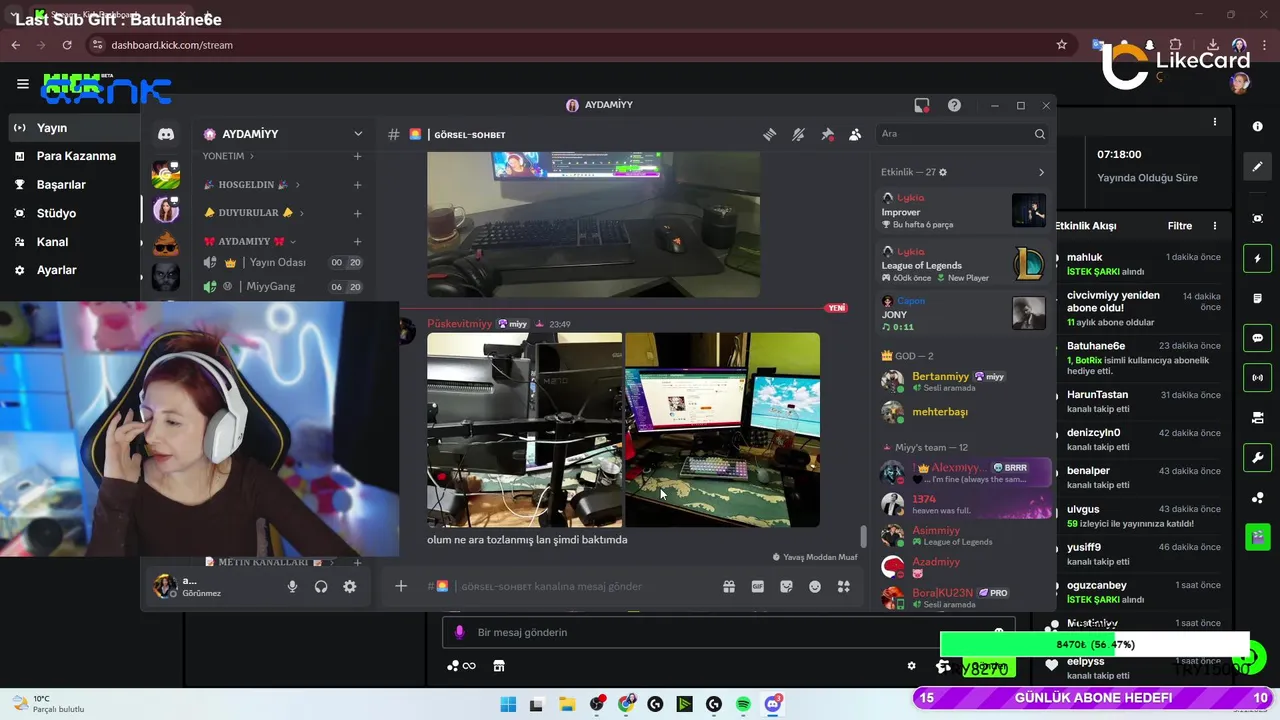Click Püskevitmiyy username in chat
This screenshot has width=1280, height=720.
tap(460, 324)
